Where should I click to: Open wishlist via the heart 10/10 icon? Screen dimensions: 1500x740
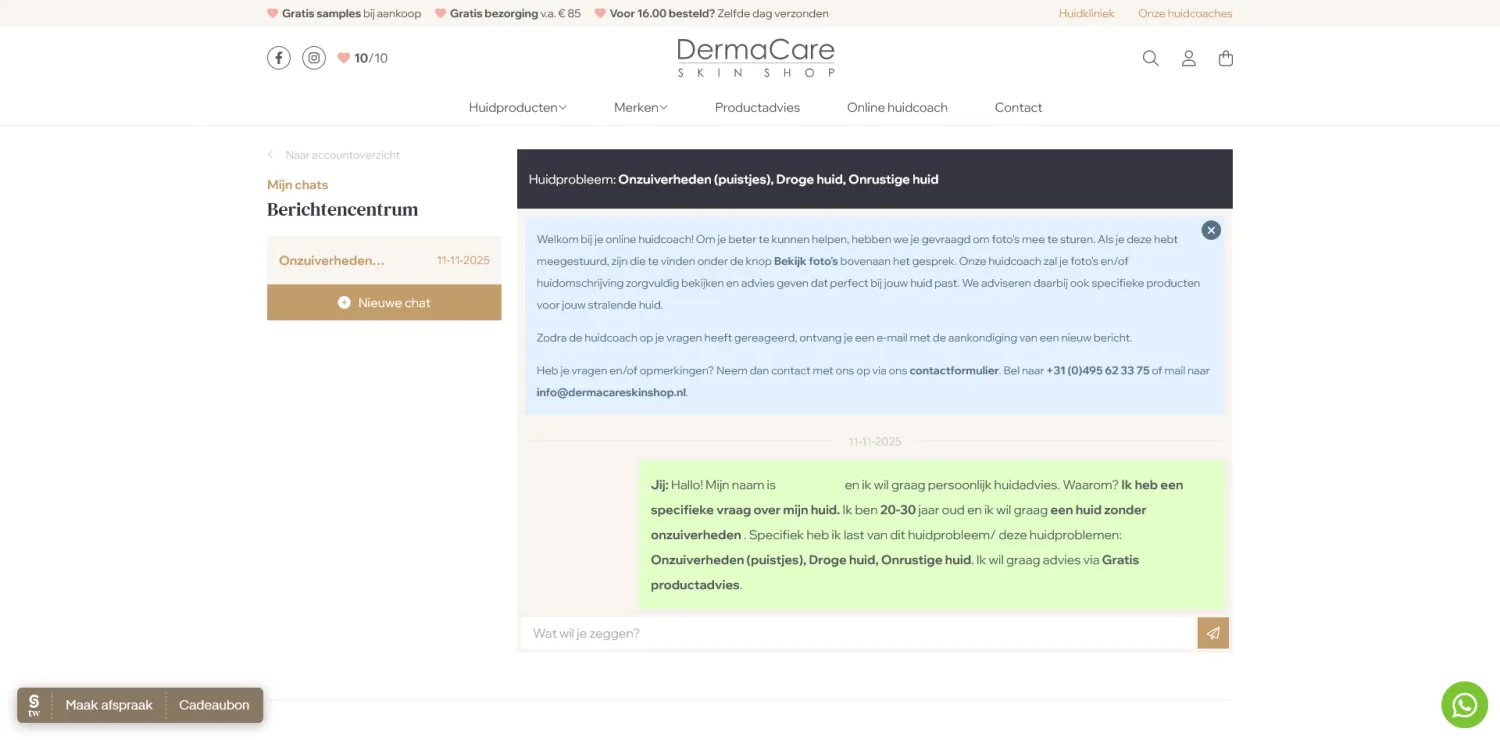[x=362, y=57]
